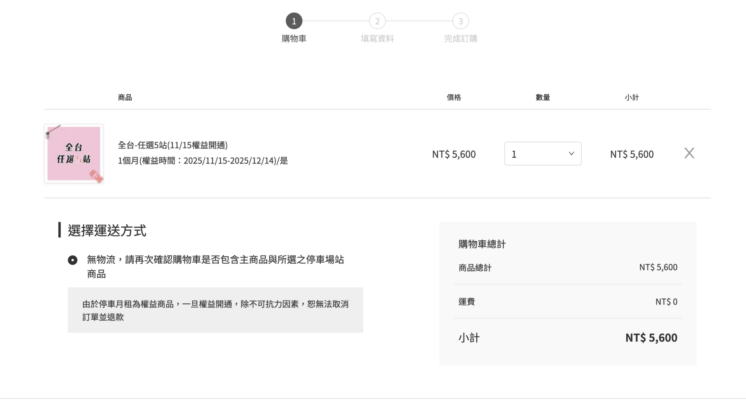
Task: Click the 停車月租 refund notice box
Action: point(215,309)
